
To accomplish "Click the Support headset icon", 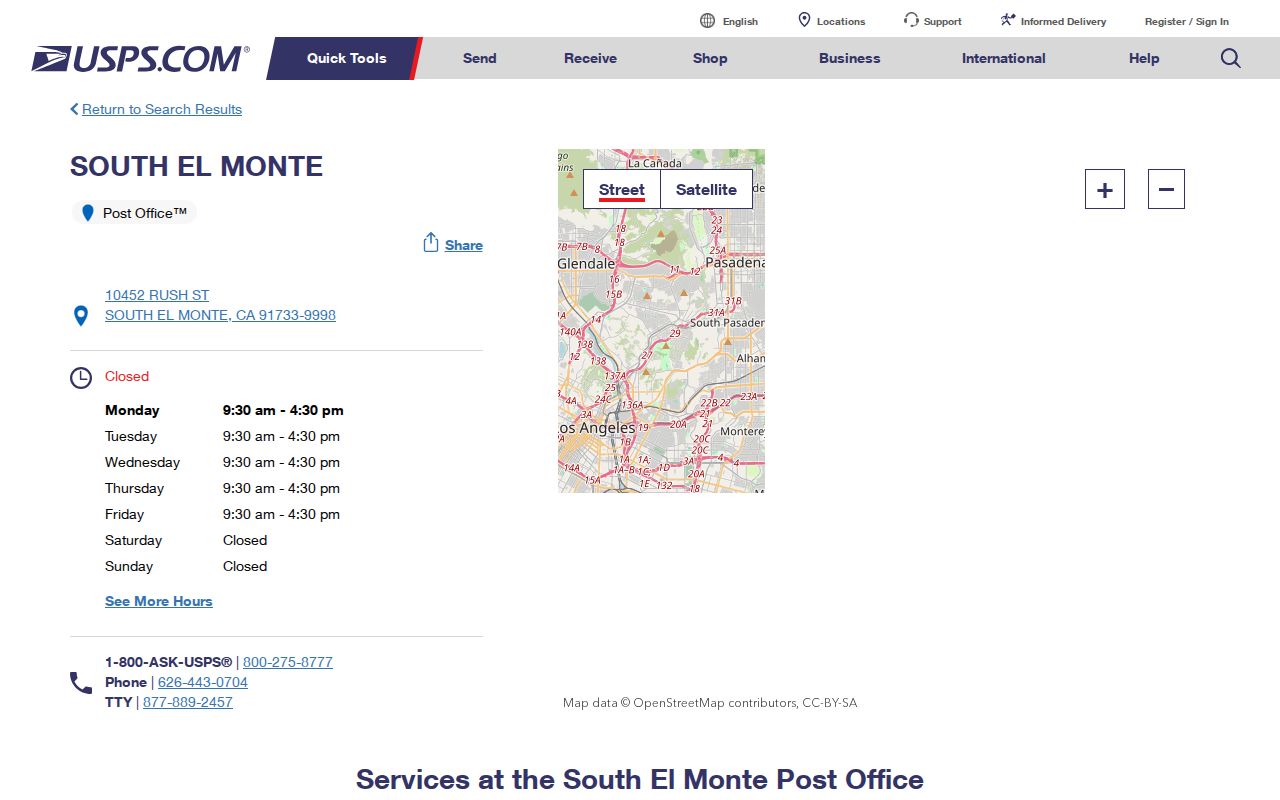I will pos(911,20).
